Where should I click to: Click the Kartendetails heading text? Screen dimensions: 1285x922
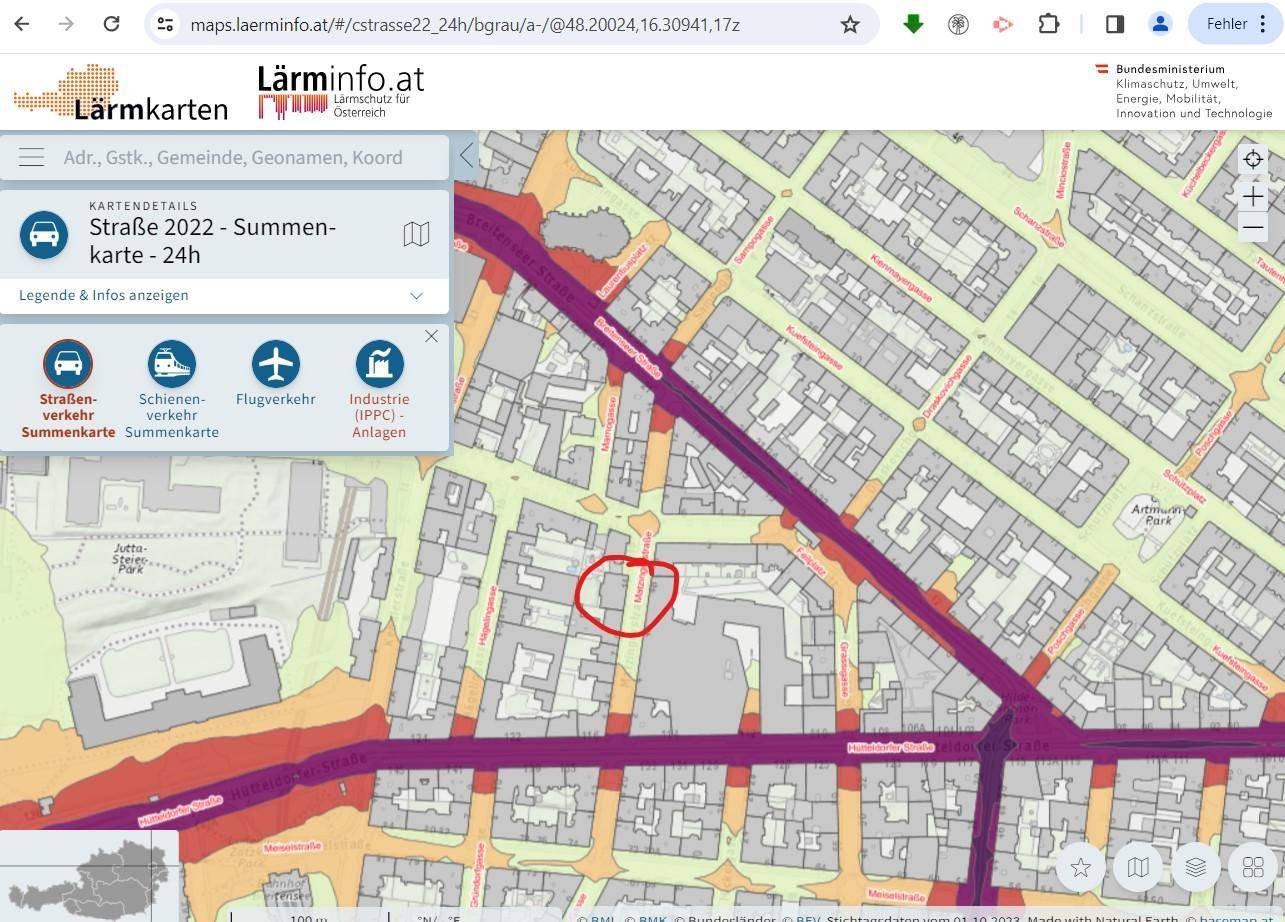[143, 206]
